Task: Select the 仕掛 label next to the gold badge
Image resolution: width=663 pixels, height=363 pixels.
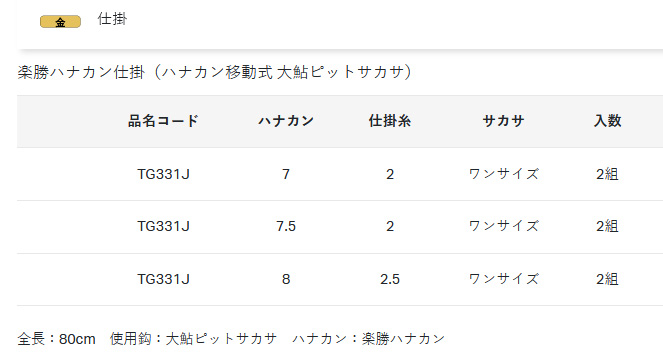Action: (112, 19)
